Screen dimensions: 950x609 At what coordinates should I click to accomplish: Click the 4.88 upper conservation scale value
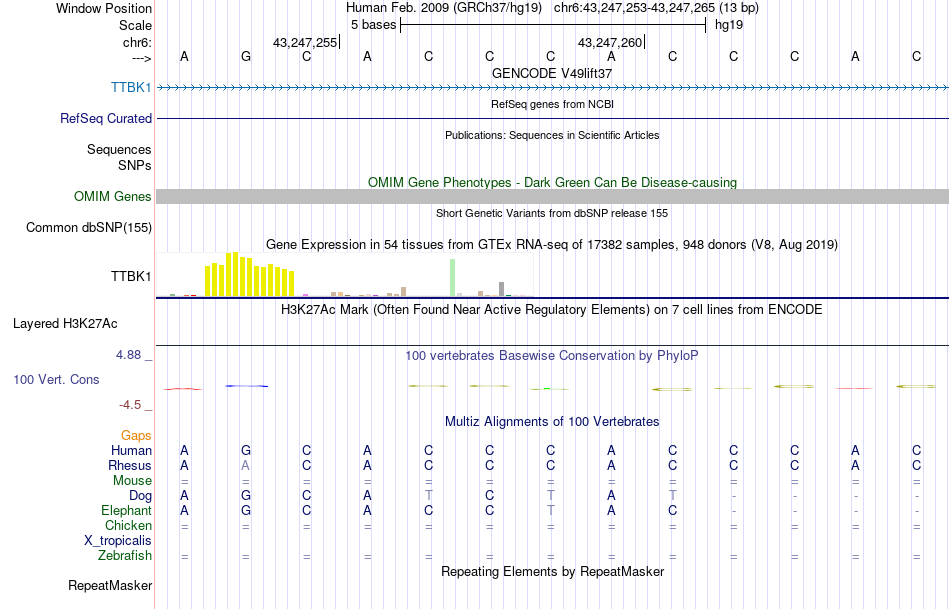tap(128, 355)
